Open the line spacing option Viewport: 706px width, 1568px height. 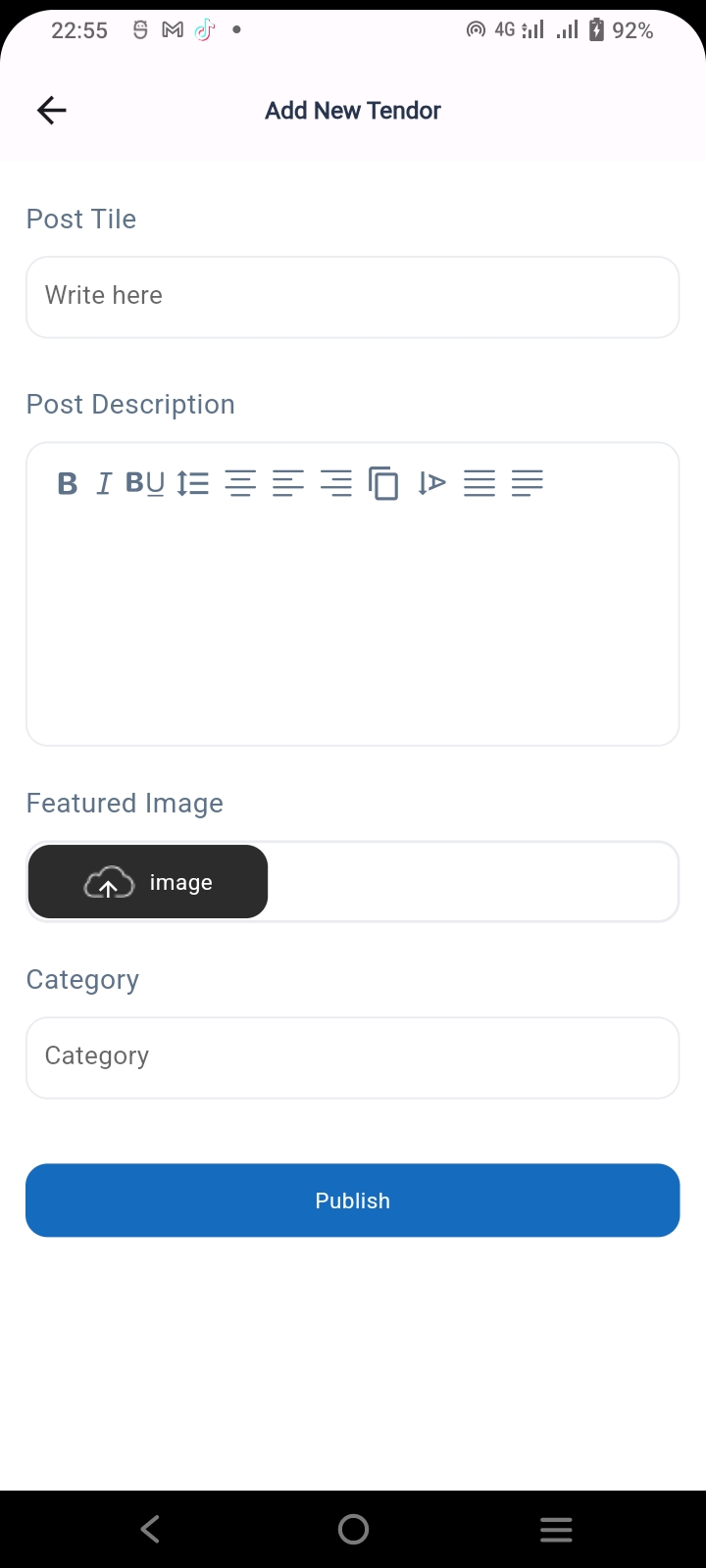point(193,483)
